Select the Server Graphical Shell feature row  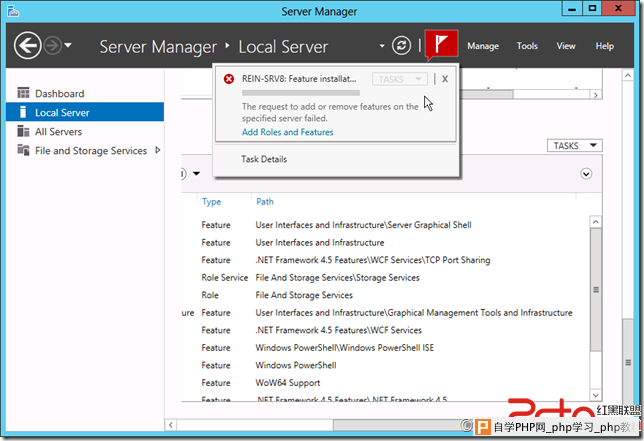click(x=385, y=225)
